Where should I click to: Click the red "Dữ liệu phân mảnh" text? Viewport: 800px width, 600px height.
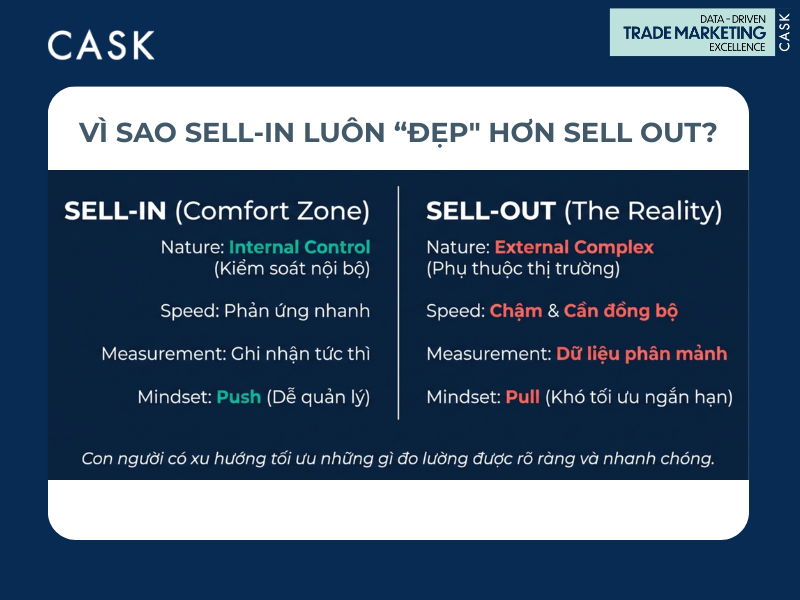click(642, 354)
